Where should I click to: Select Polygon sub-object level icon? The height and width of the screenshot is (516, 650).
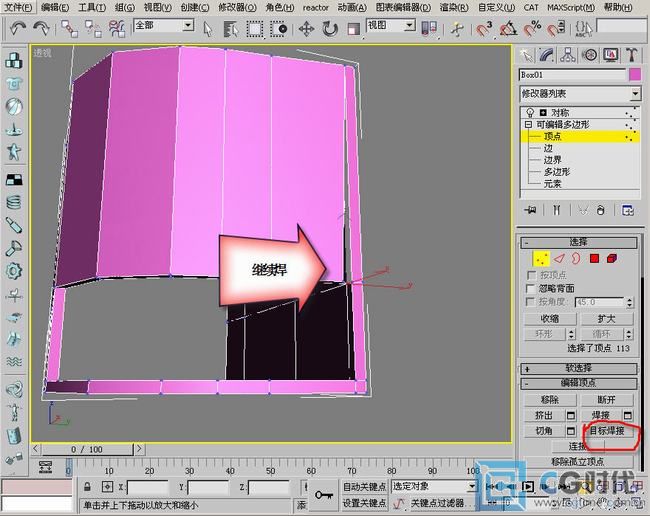pos(594,259)
